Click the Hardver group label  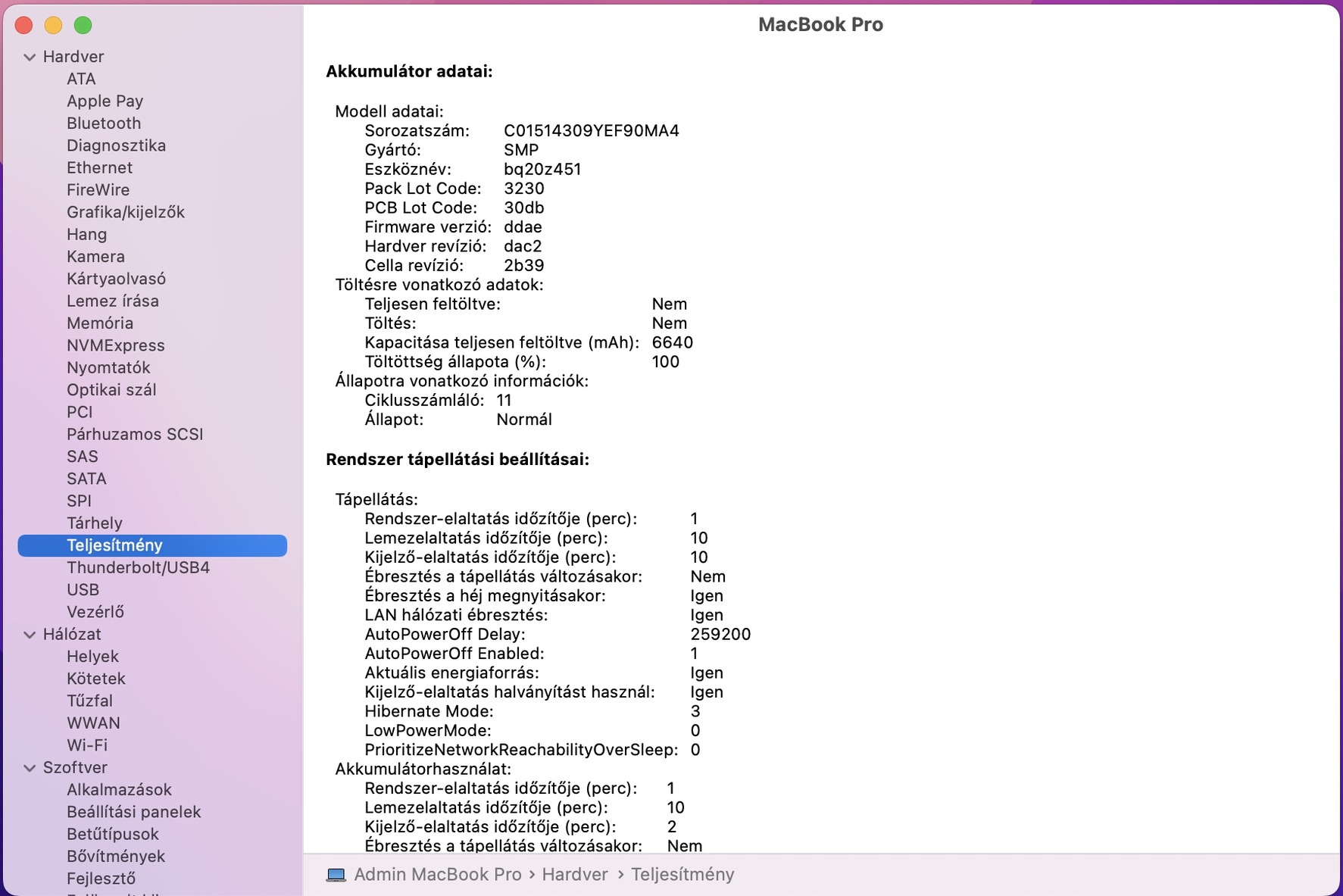click(x=73, y=57)
